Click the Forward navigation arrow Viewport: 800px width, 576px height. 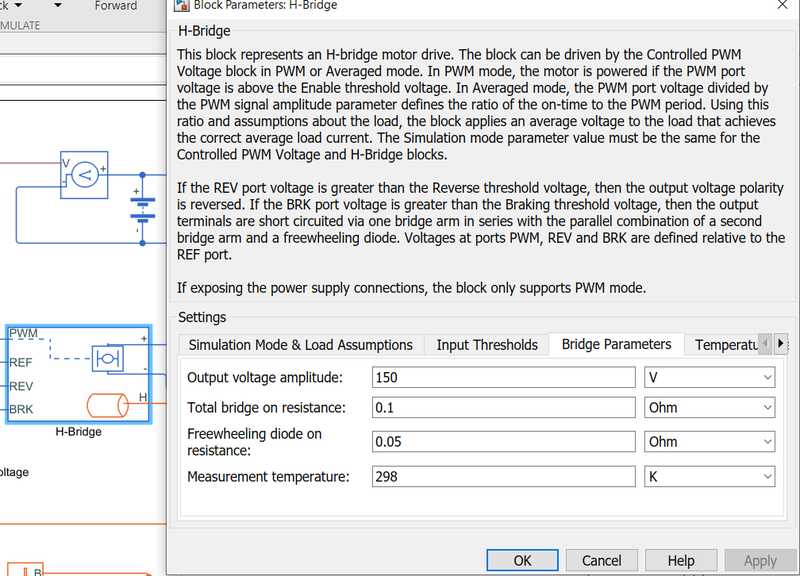click(115, 6)
